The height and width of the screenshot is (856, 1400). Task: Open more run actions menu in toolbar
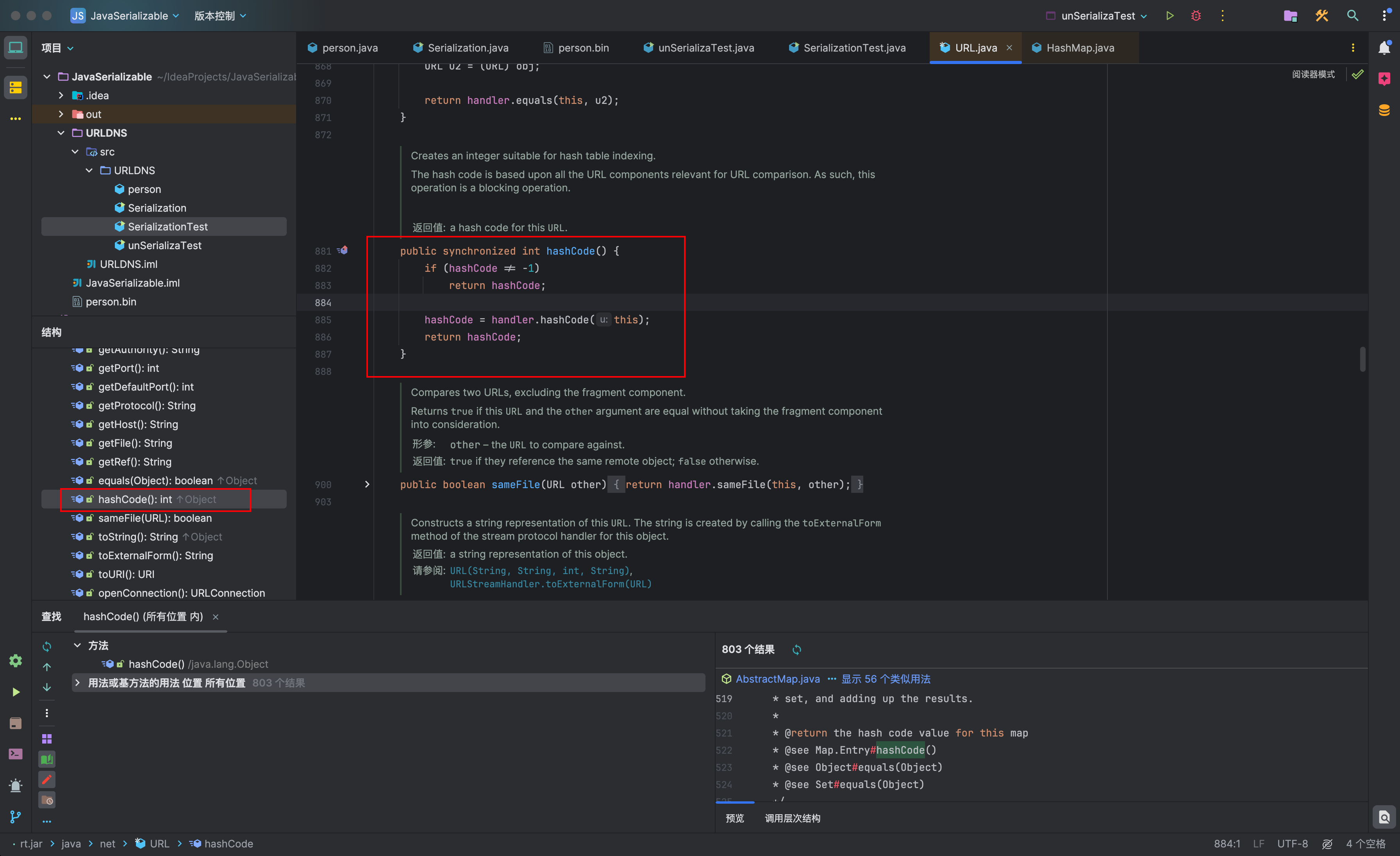(1223, 16)
